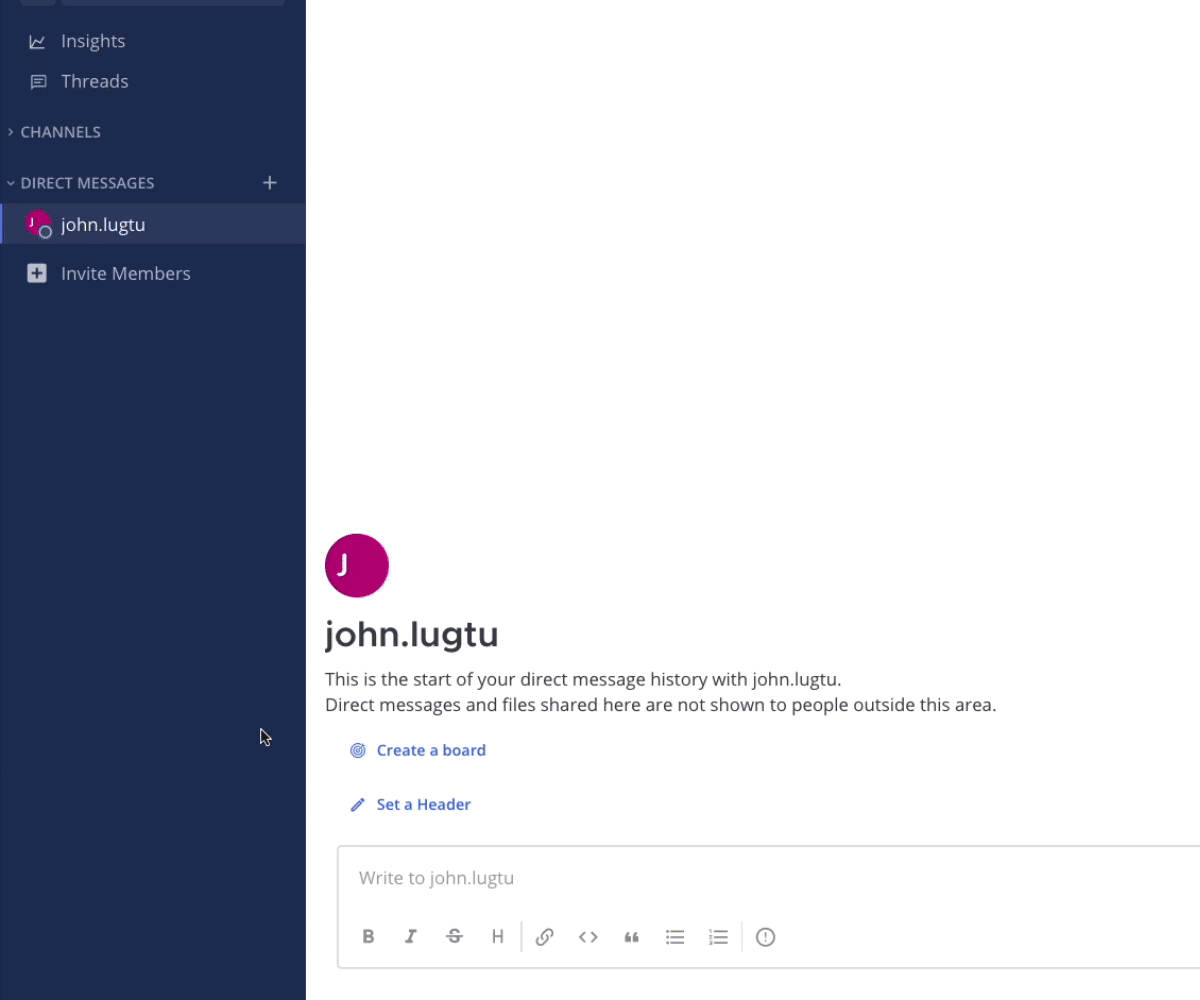Toggle bold formatting in the message toolbar
This screenshot has width=1200, height=1000.
pyautogui.click(x=368, y=936)
